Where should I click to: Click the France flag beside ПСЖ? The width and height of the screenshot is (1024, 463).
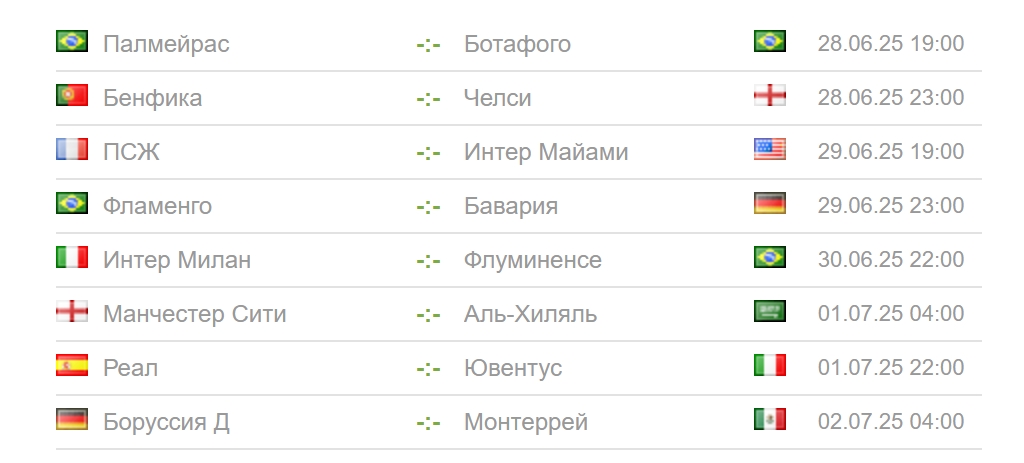coord(72,150)
